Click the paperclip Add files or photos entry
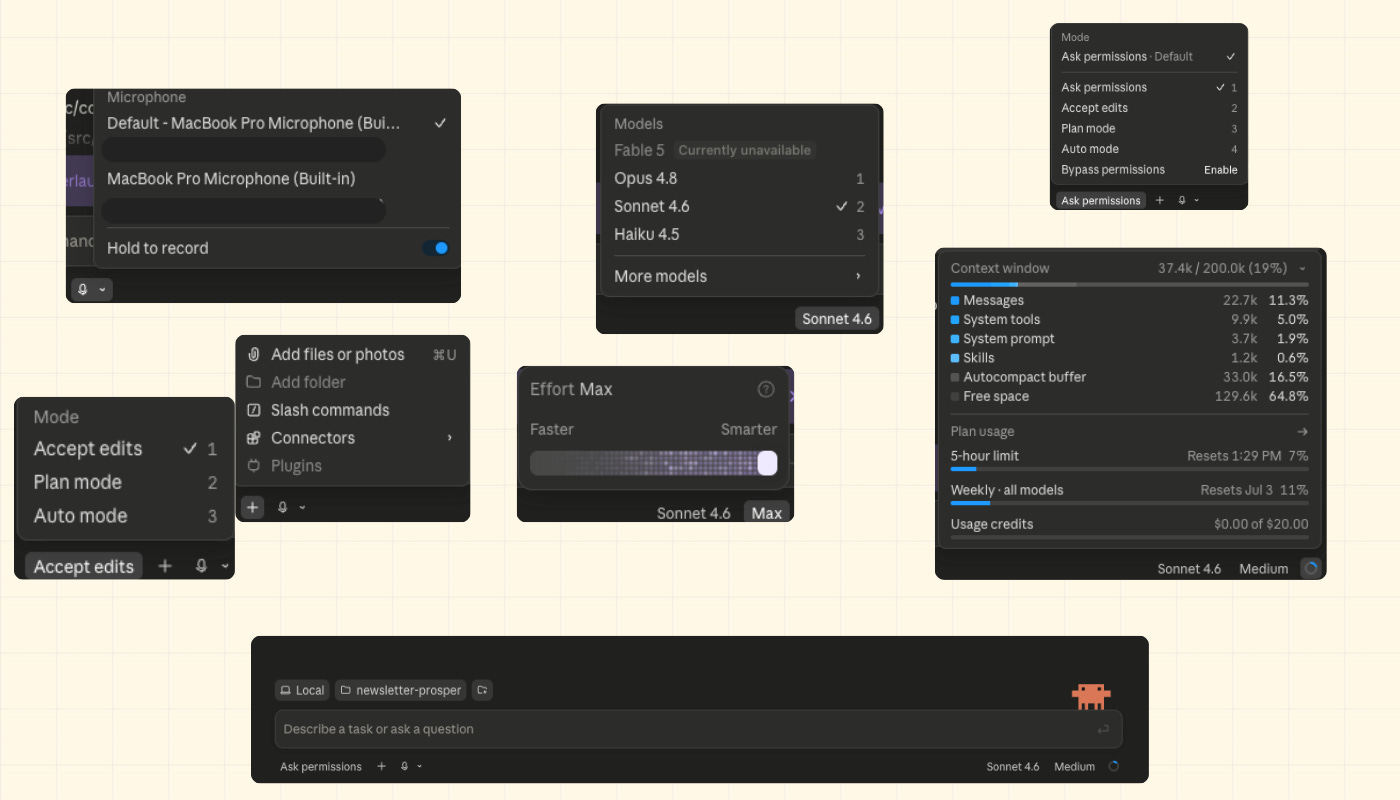 [x=351, y=354]
